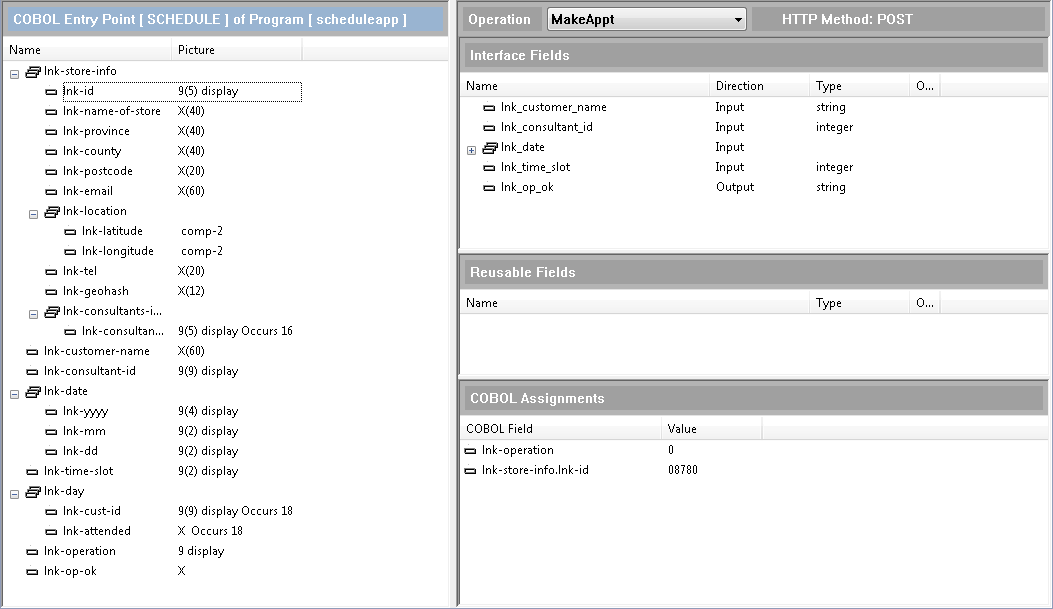Click the lnk-day group icon
The width and height of the screenshot is (1053, 609).
(33, 491)
